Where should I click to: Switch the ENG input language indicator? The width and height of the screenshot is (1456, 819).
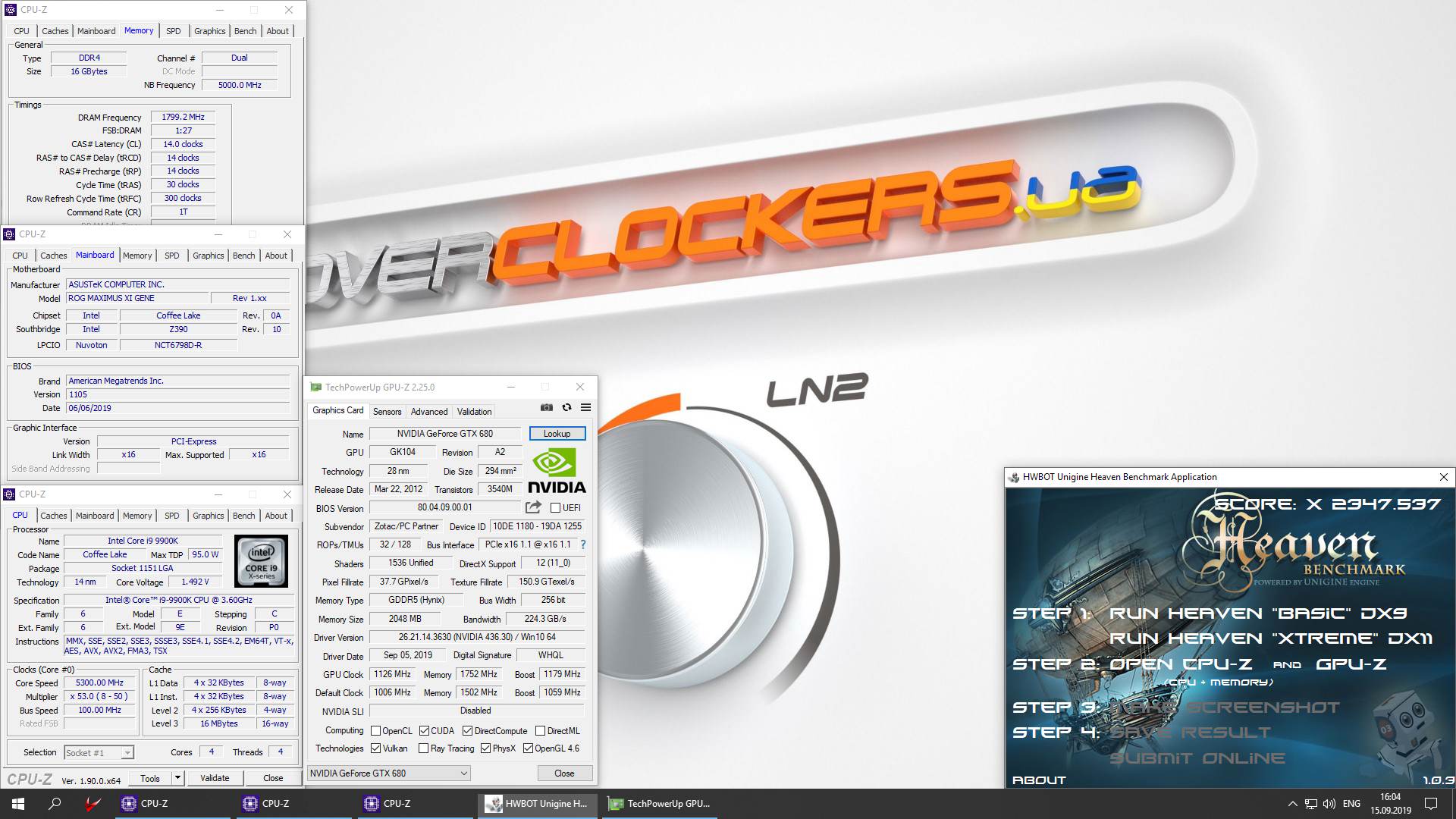point(1351,804)
